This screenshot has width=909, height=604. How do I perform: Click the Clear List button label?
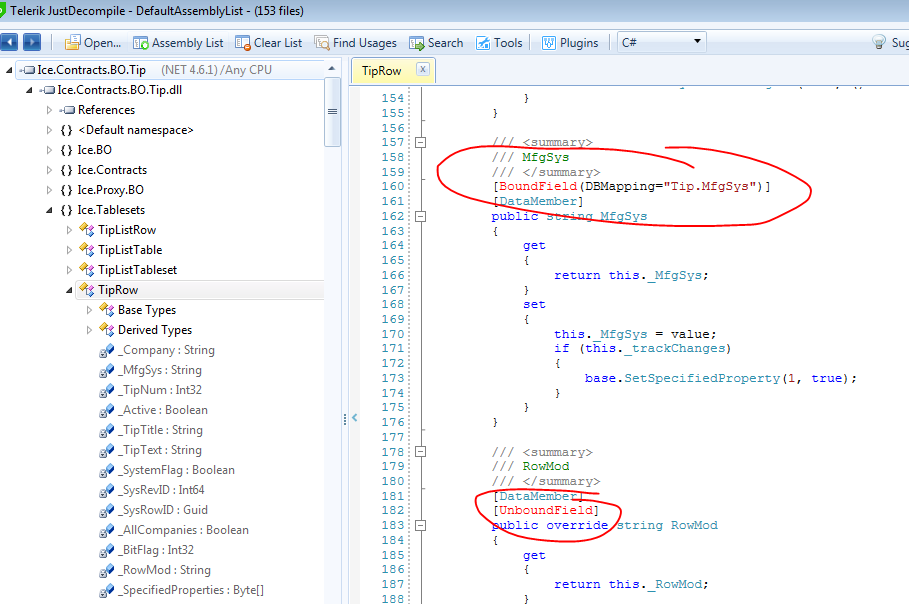click(x=278, y=43)
